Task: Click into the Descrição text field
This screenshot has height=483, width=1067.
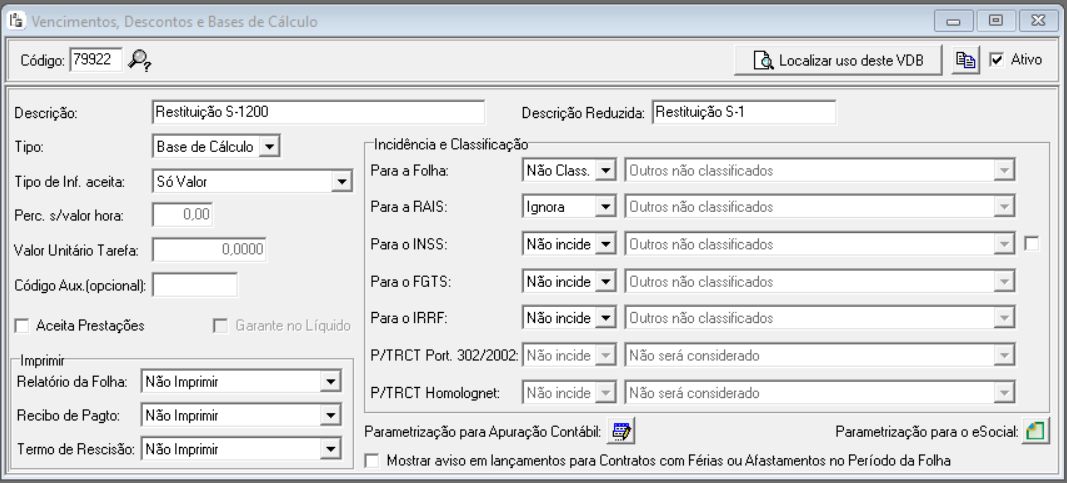Action: click(x=317, y=112)
